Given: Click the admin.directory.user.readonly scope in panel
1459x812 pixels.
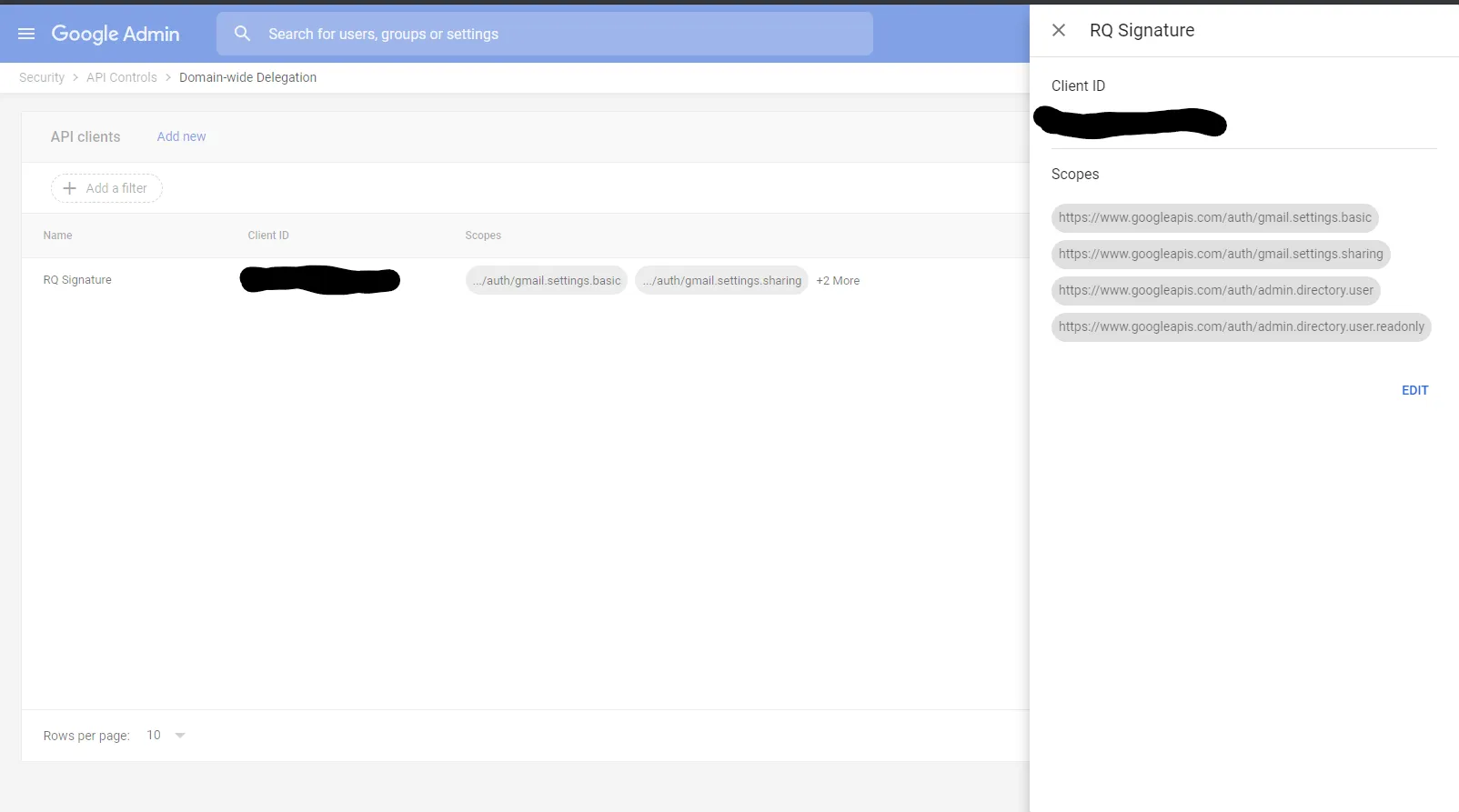Looking at the screenshot, I should click(x=1242, y=327).
